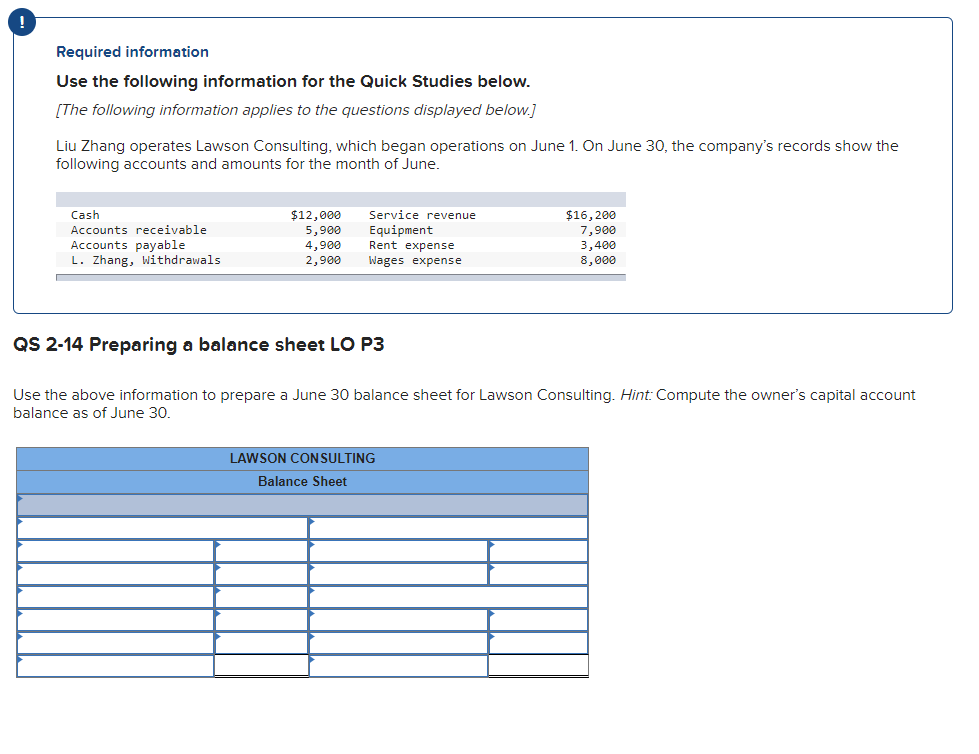The height and width of the screenshot is (754, 979).
Task: Select second left account-name cell in balance sheet
Action: click(x=116, y=574)
